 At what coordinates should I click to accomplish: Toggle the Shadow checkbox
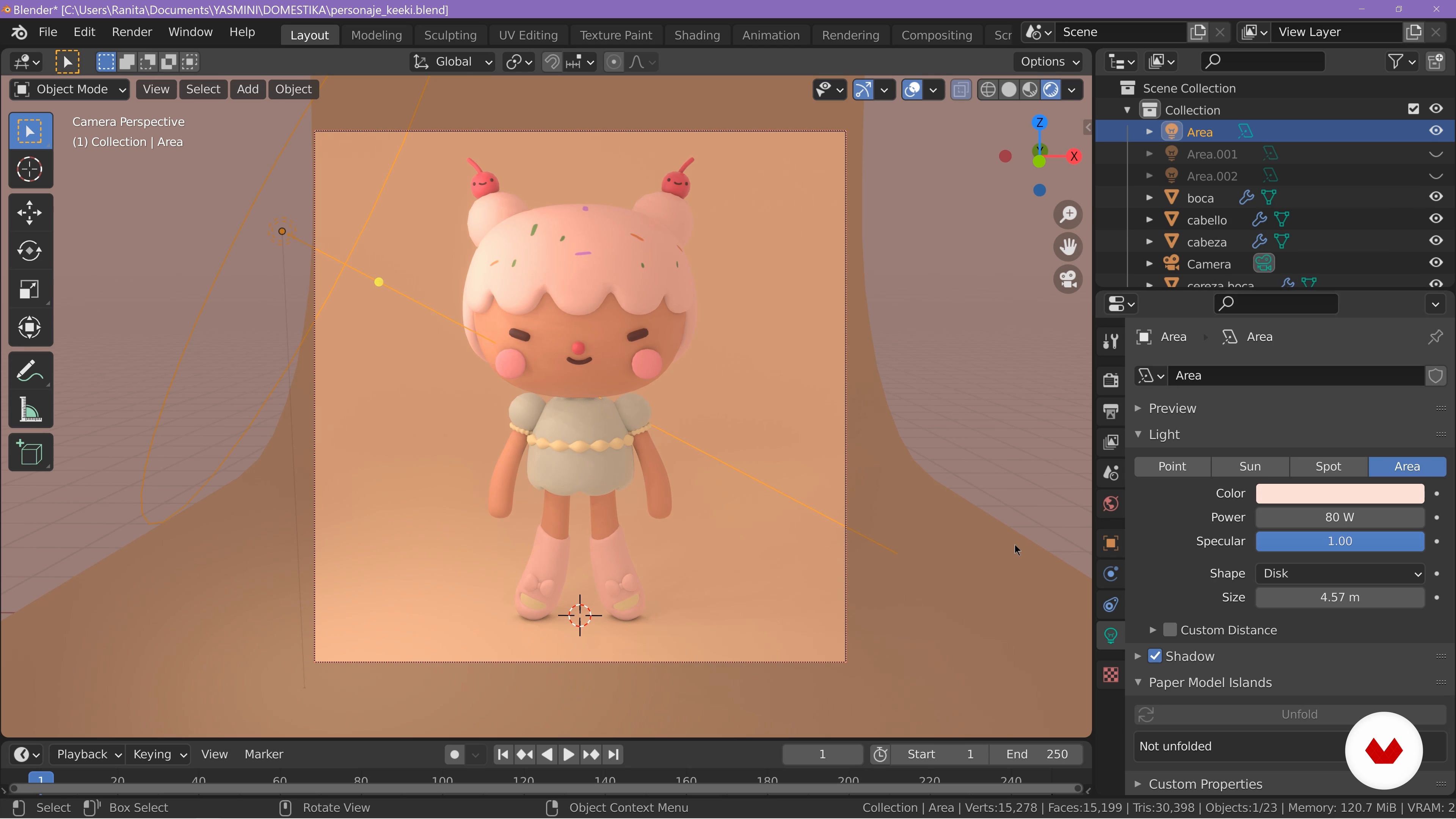(x=1155, y=656)
